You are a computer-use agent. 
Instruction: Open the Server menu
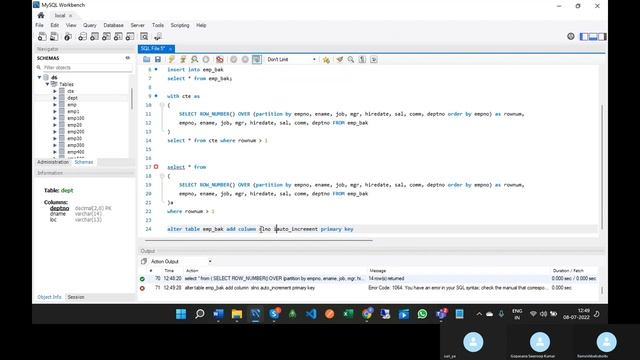click(138, 25)
